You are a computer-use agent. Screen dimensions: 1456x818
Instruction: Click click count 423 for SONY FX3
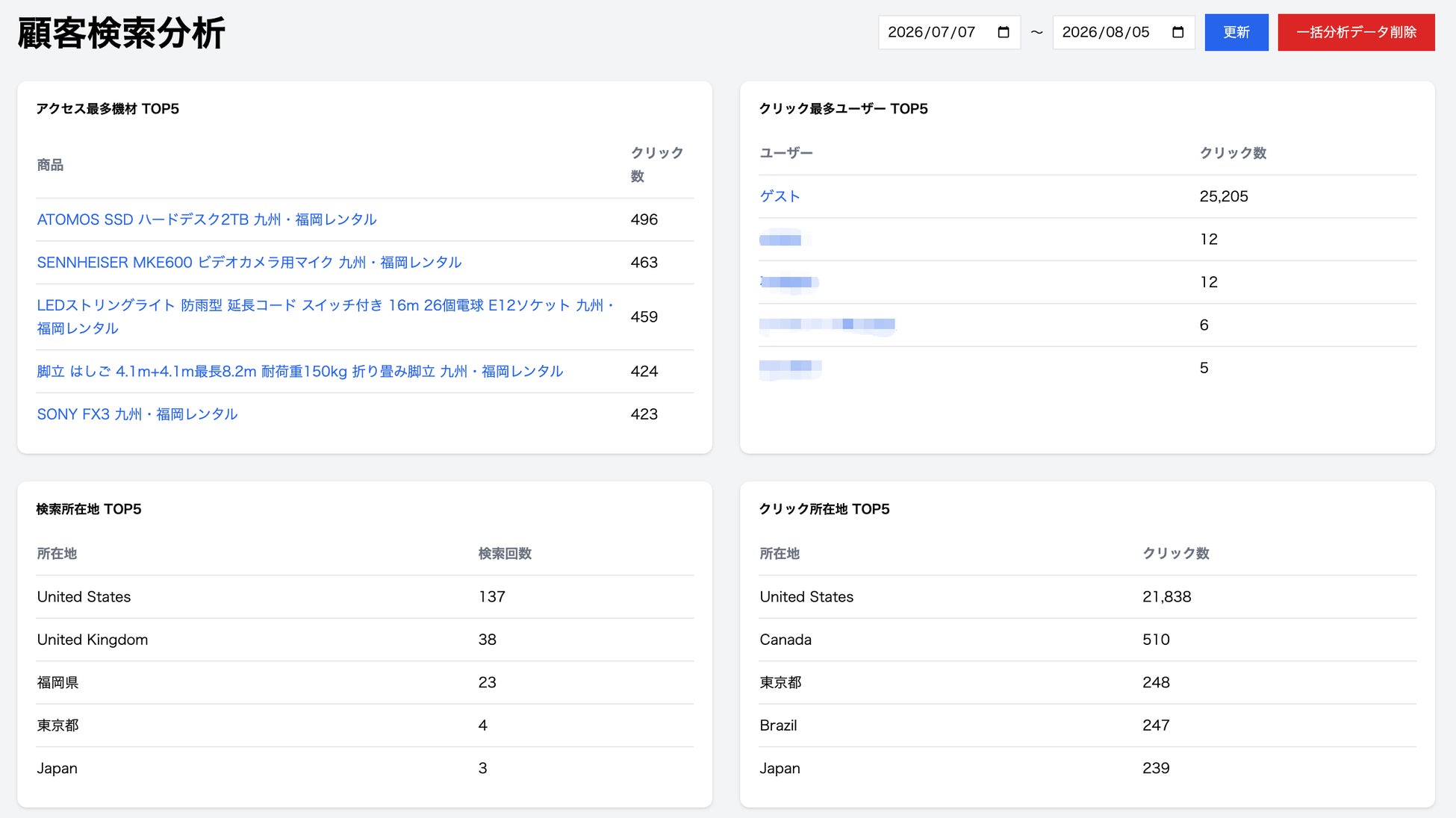[644, 413]
